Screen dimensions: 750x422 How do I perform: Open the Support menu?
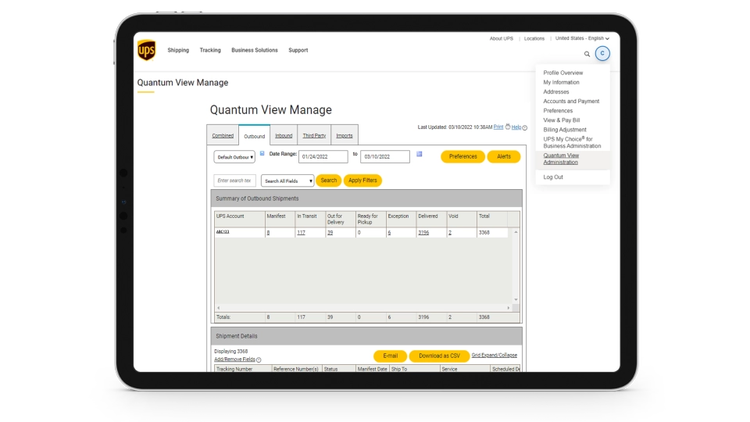click(x=298, y=50)
